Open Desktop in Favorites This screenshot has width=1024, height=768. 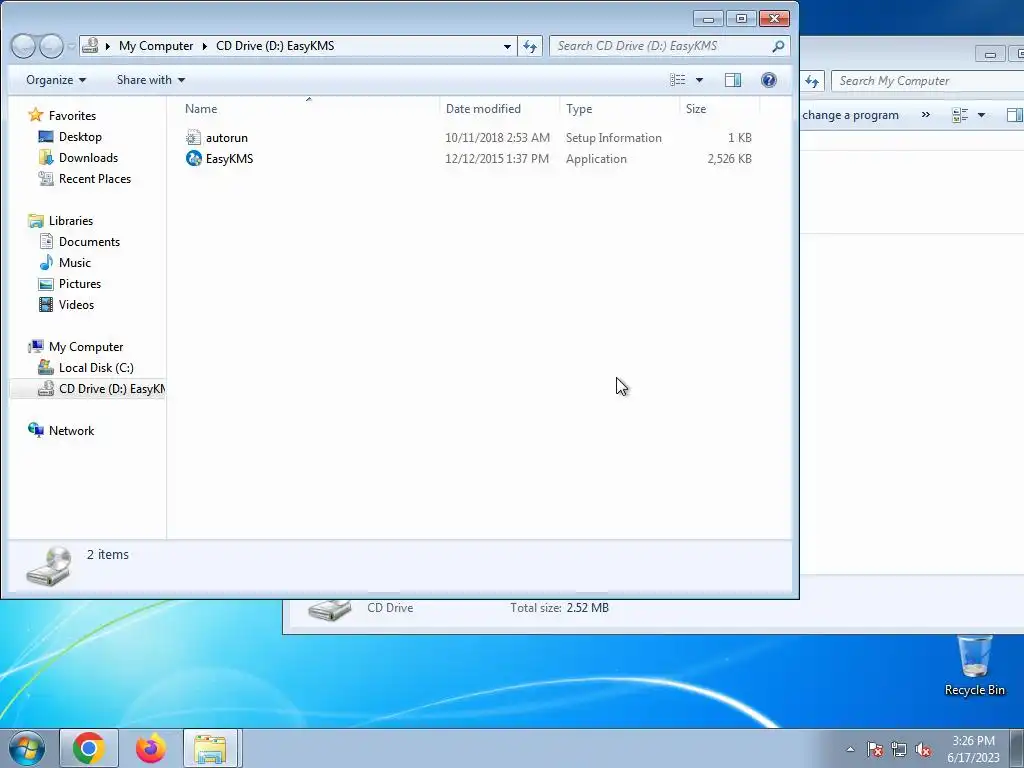(x=80, y=136)
